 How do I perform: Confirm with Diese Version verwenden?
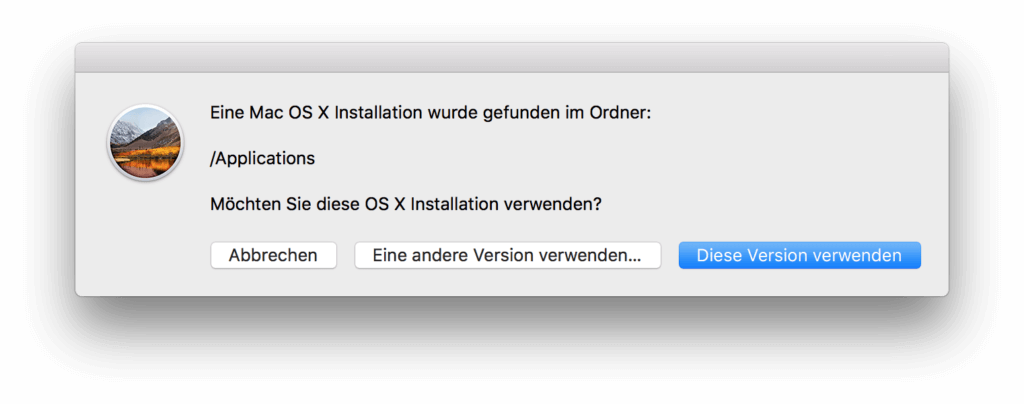point(799,255)
